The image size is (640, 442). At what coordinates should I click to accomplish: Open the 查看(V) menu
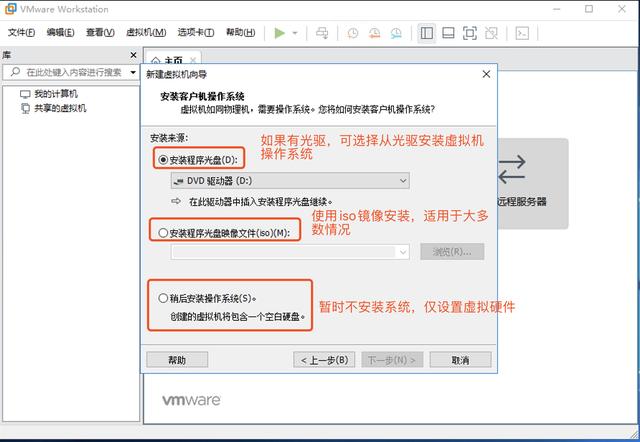[x=100, y=32]
